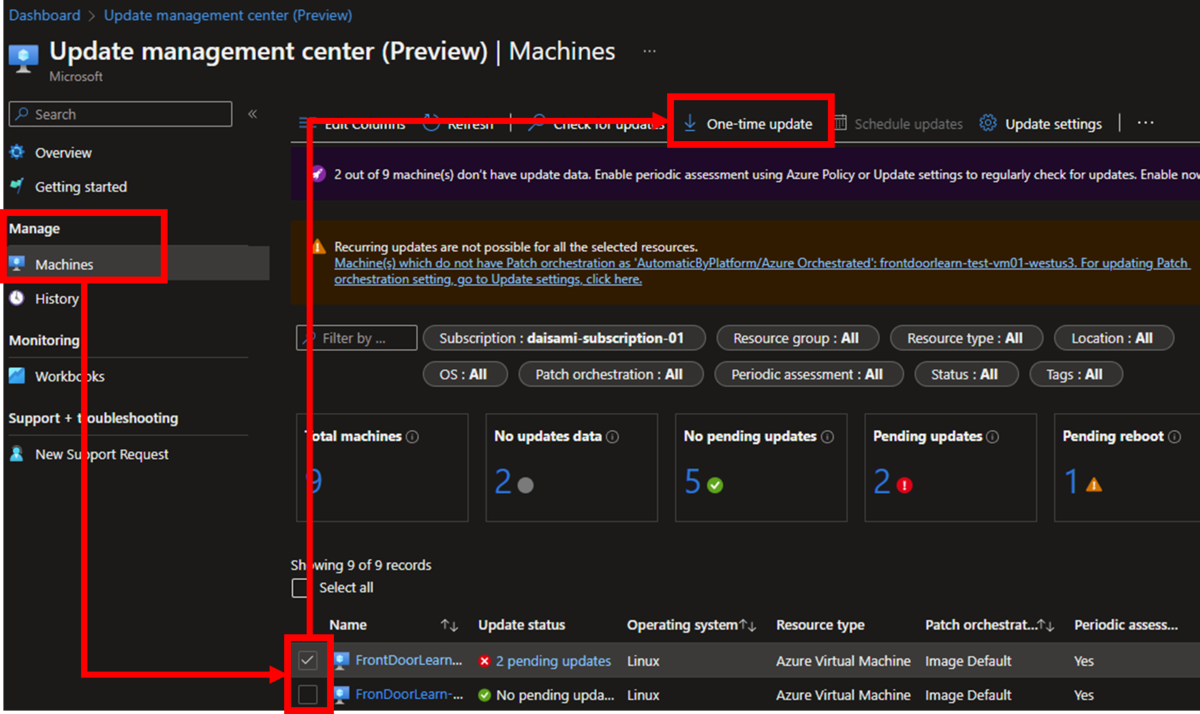Image resolution: width=1200 pixels, height=714 pixels.
Task: Click the ellipsis next to Machines title
Action: coord(650,51)
